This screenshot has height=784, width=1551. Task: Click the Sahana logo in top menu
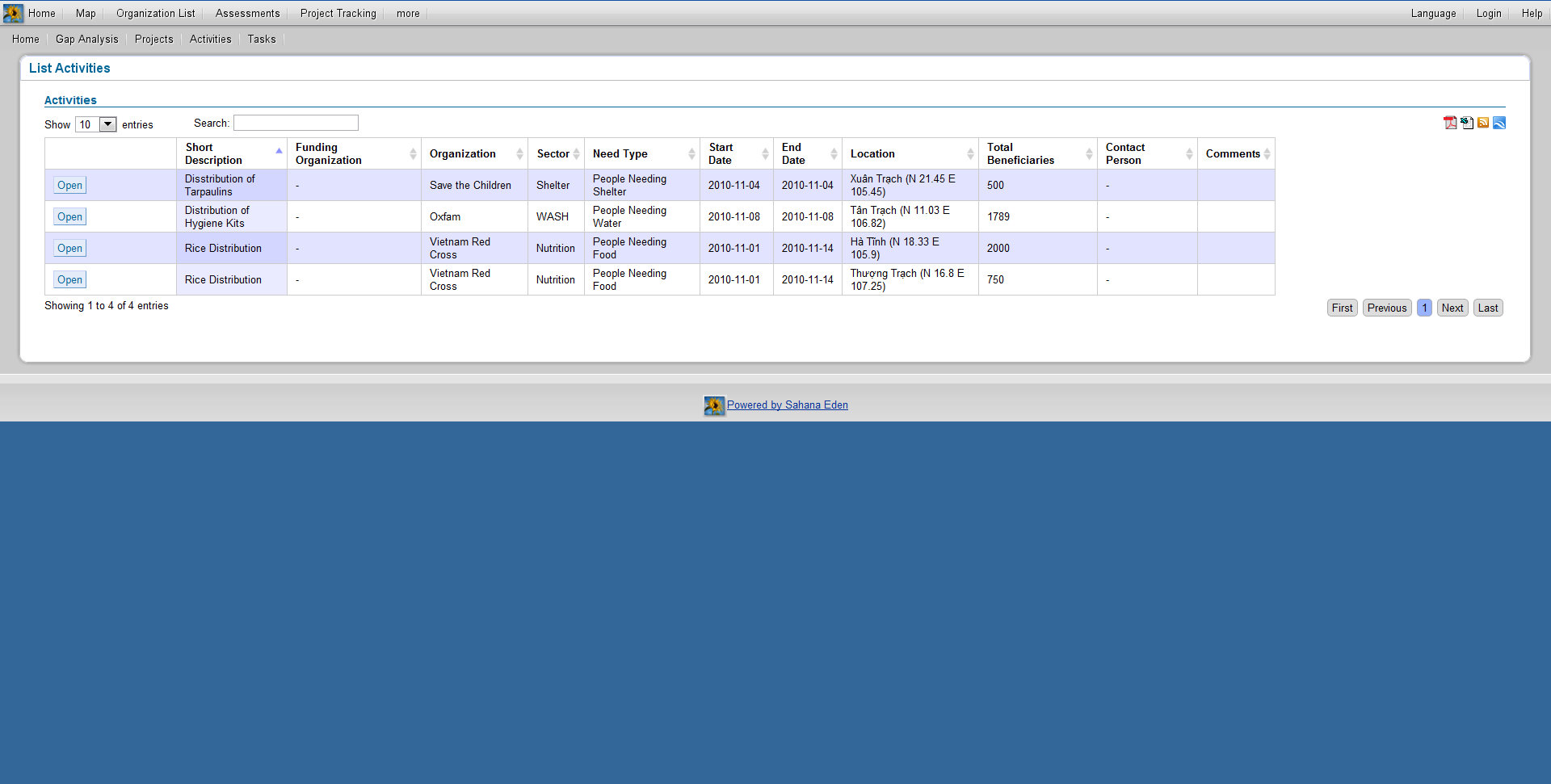tap(13, 13)
